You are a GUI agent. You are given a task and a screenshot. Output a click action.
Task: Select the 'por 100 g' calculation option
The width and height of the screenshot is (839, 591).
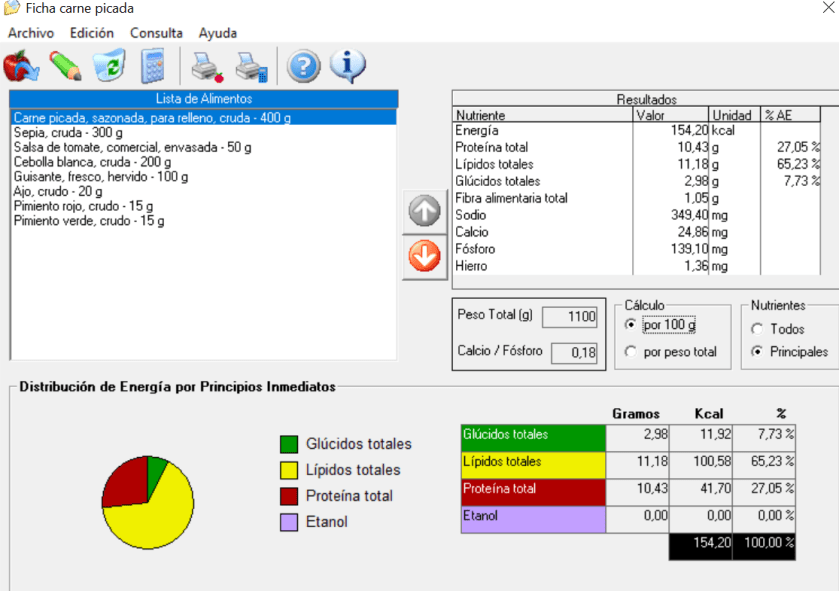tap(631, 325)
